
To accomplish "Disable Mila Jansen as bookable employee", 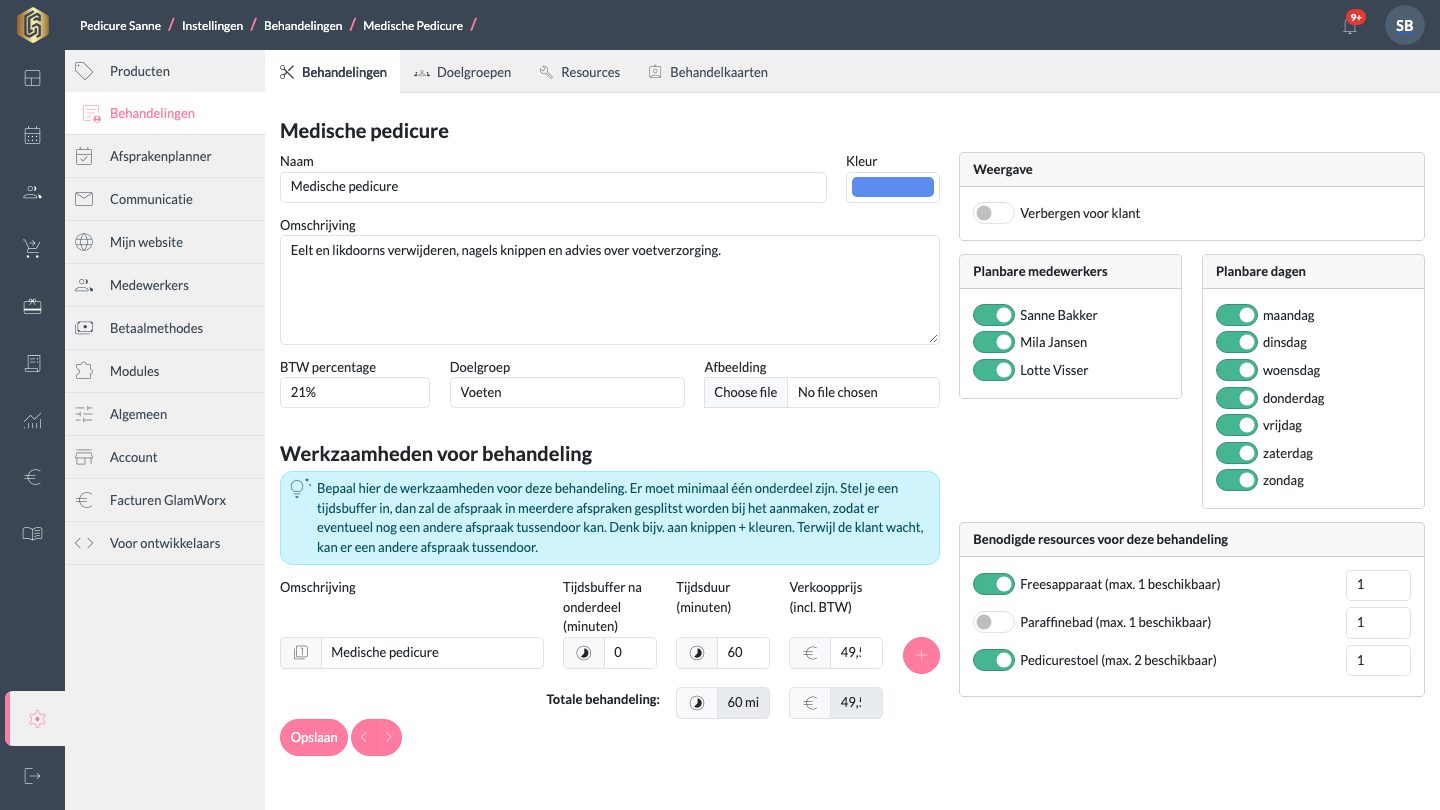I will pyautogui.click(x=993, y=342).
